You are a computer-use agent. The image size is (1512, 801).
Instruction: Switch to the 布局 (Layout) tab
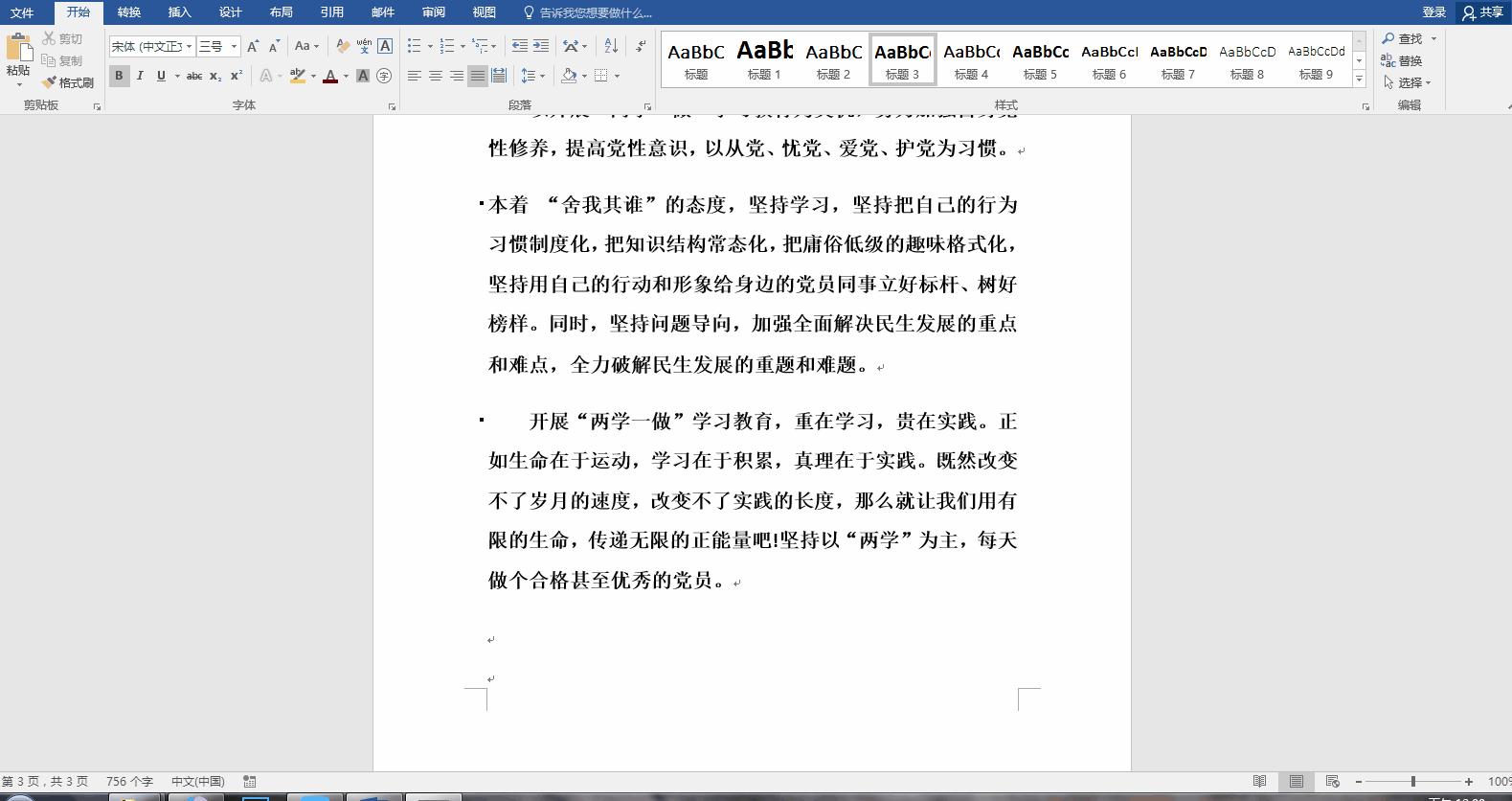(281, 12)
